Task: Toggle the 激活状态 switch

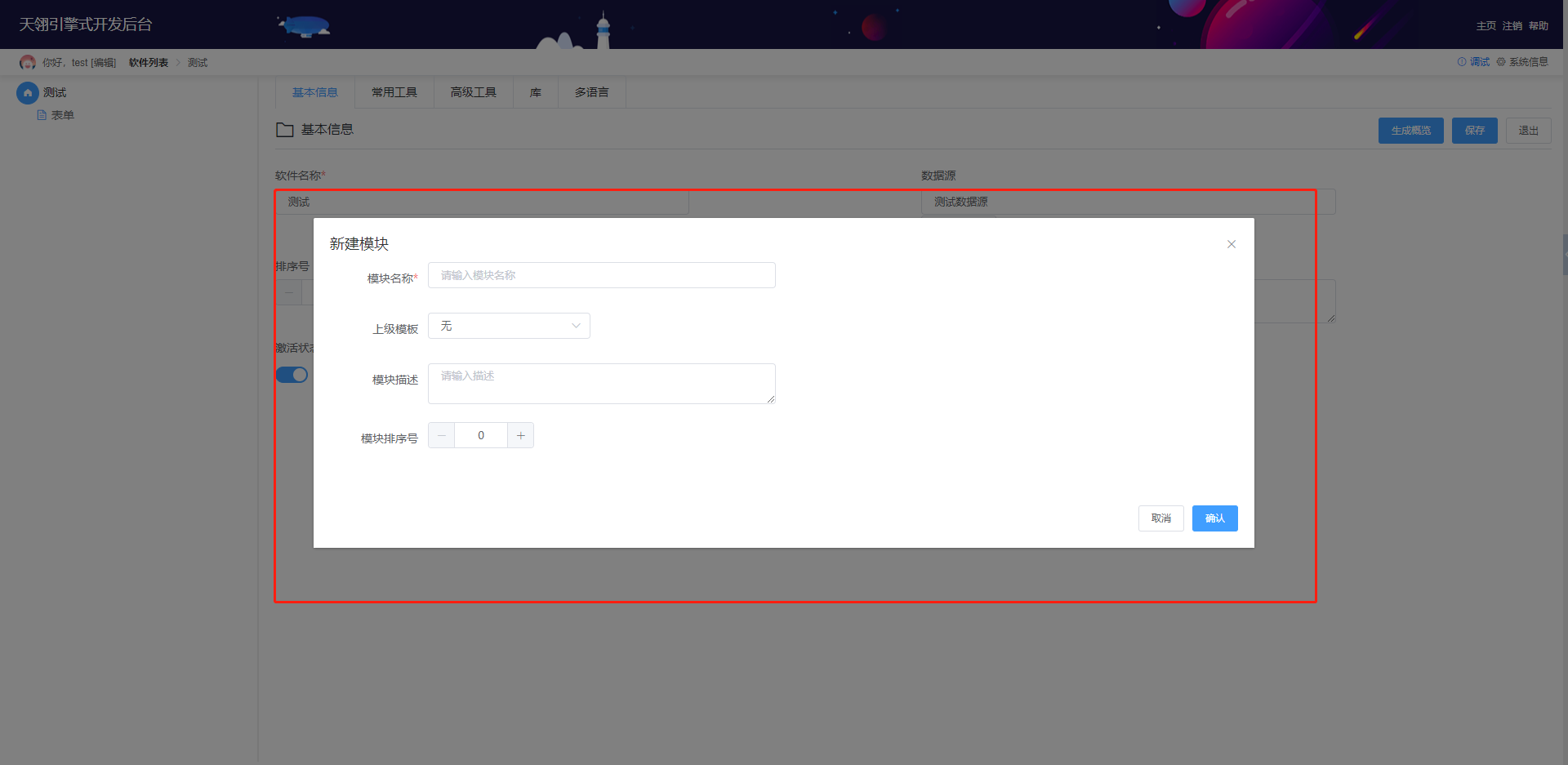Action: pos(292,375)
